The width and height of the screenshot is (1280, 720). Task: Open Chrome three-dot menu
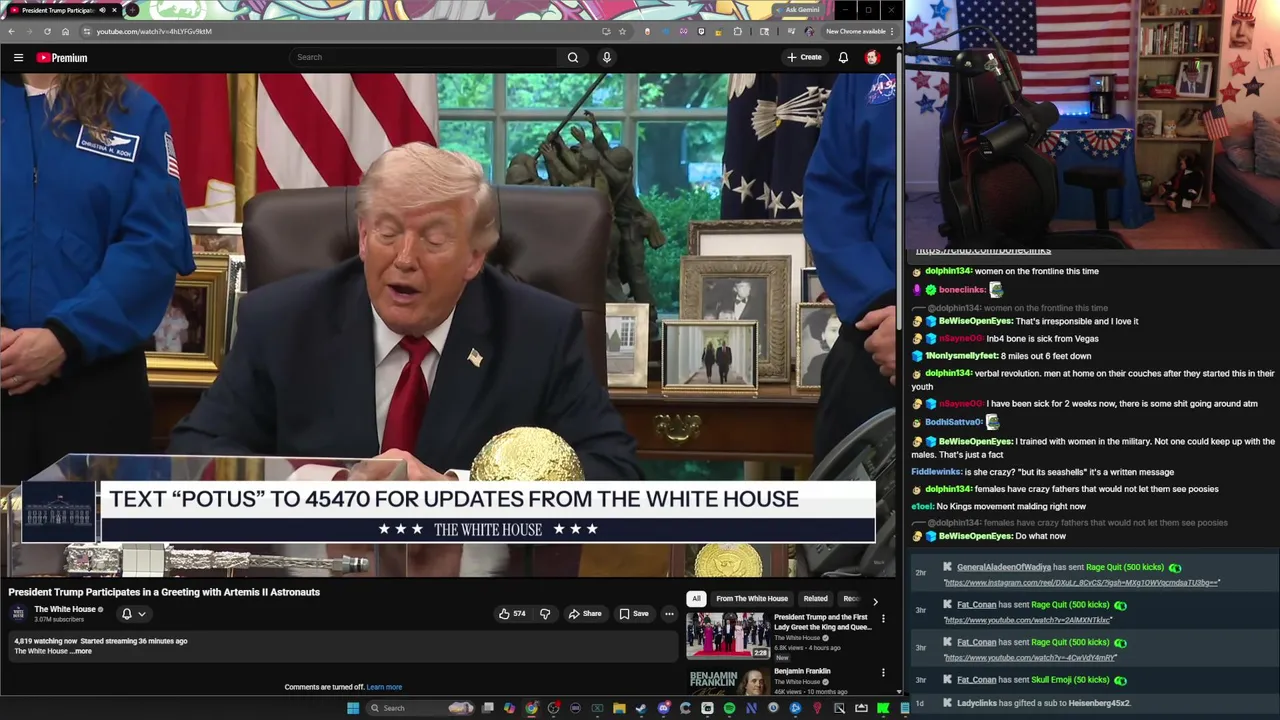pyautogui.click(x=892, y=31)
